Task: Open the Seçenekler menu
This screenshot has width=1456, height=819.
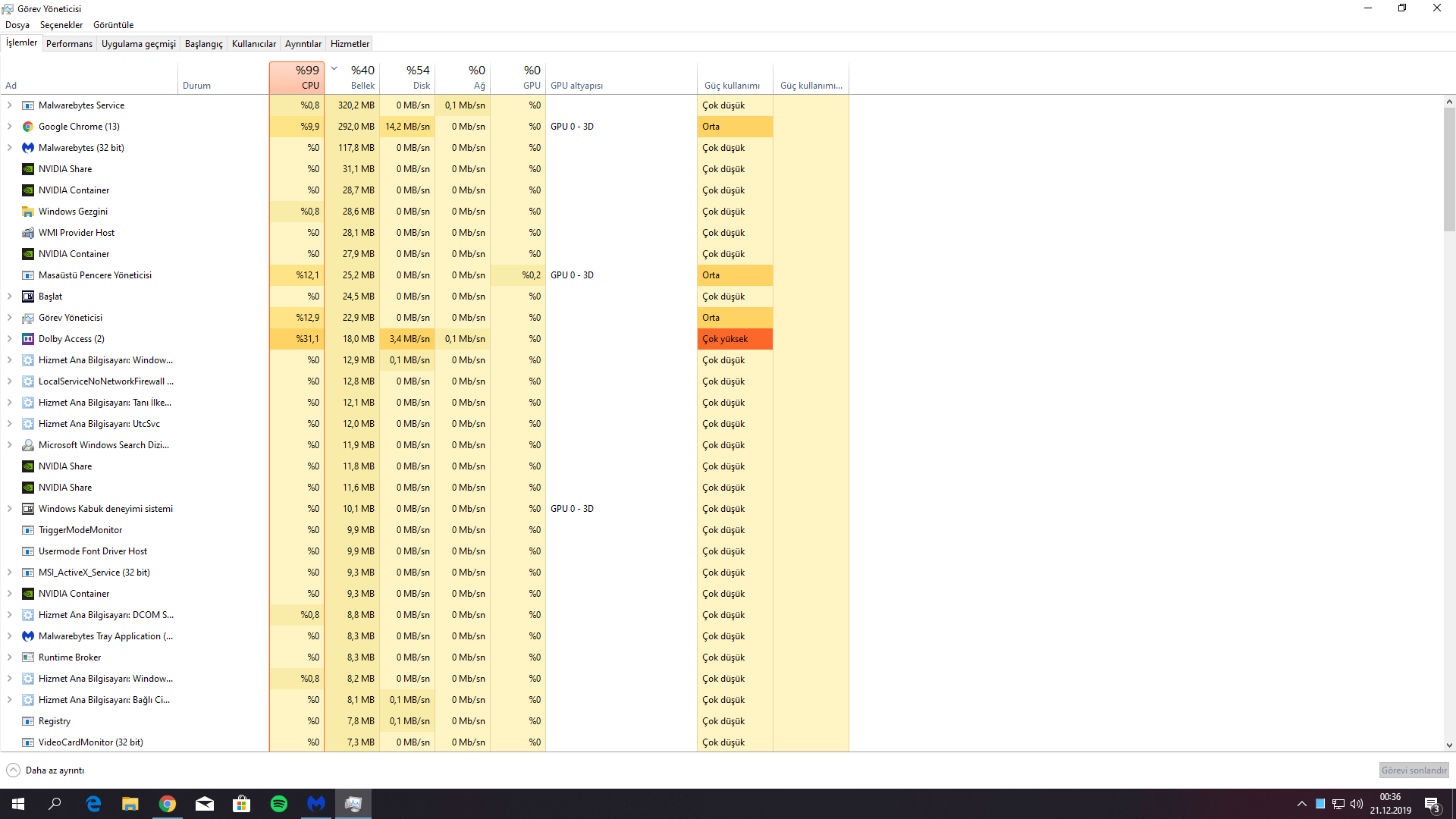Action: [61, 25]
